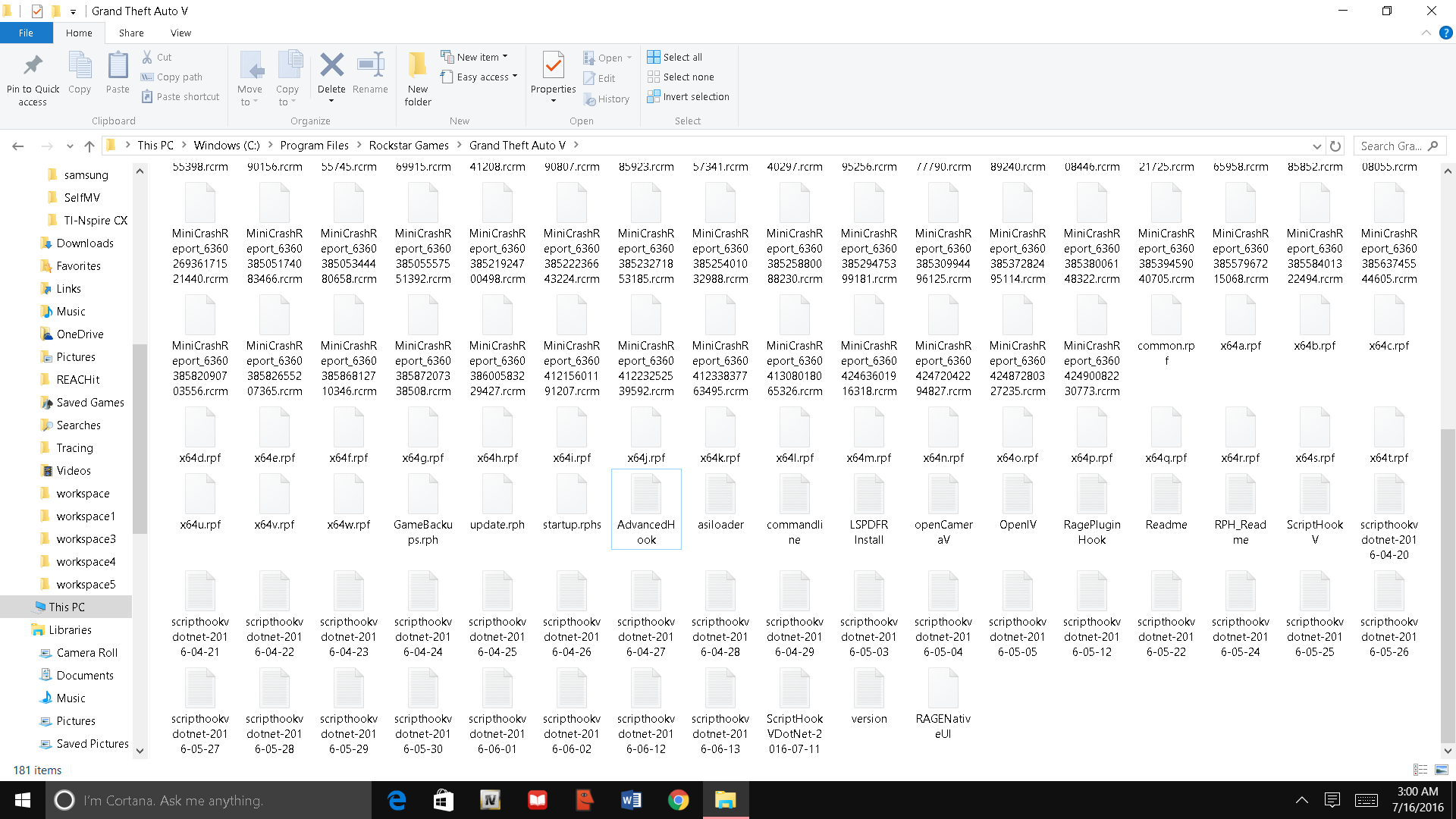1456x819 pixels.
Task: Select Downloads in navigation pane
Action: 84,243
